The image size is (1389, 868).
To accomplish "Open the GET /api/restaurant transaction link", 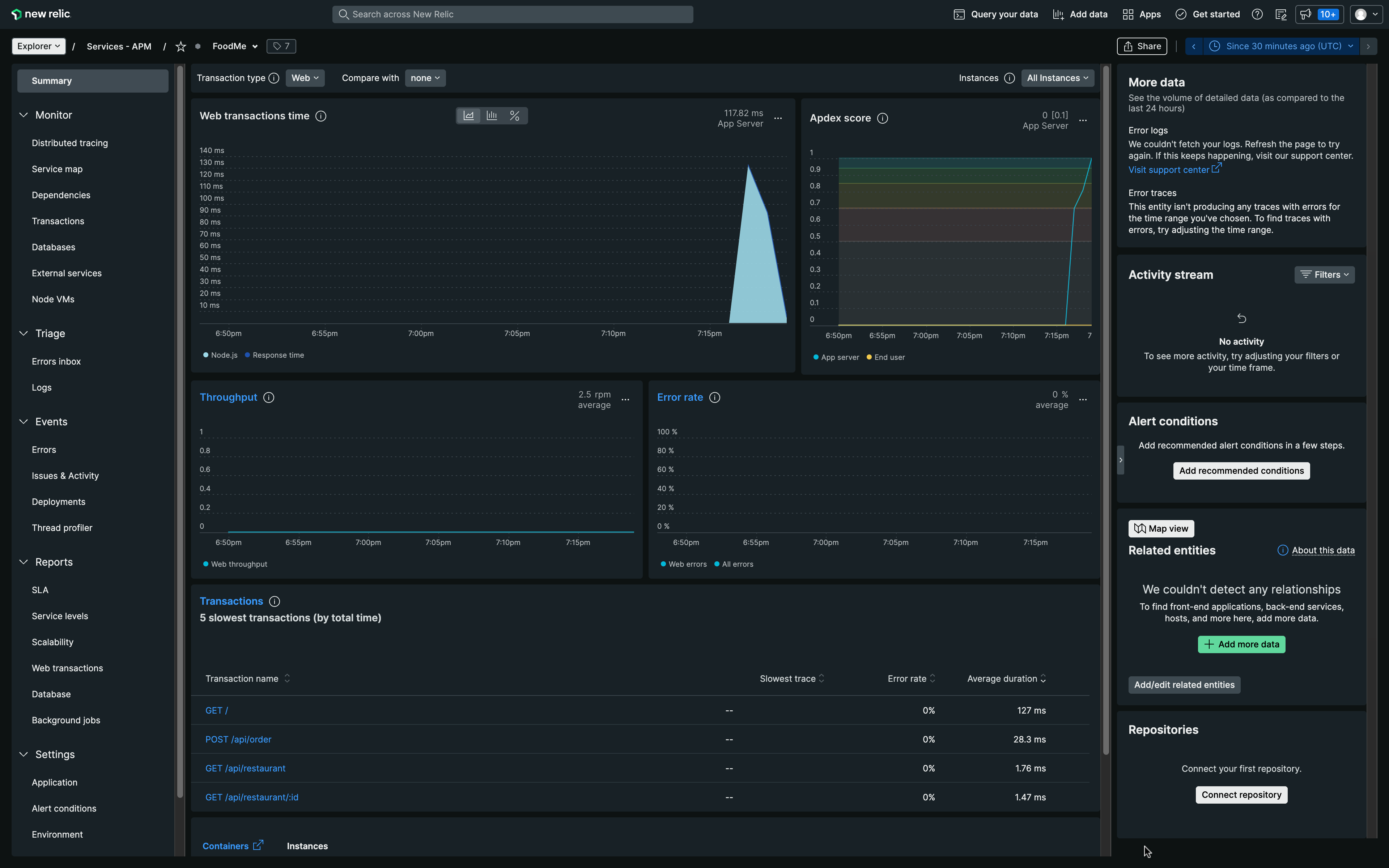I will [245, 768].
